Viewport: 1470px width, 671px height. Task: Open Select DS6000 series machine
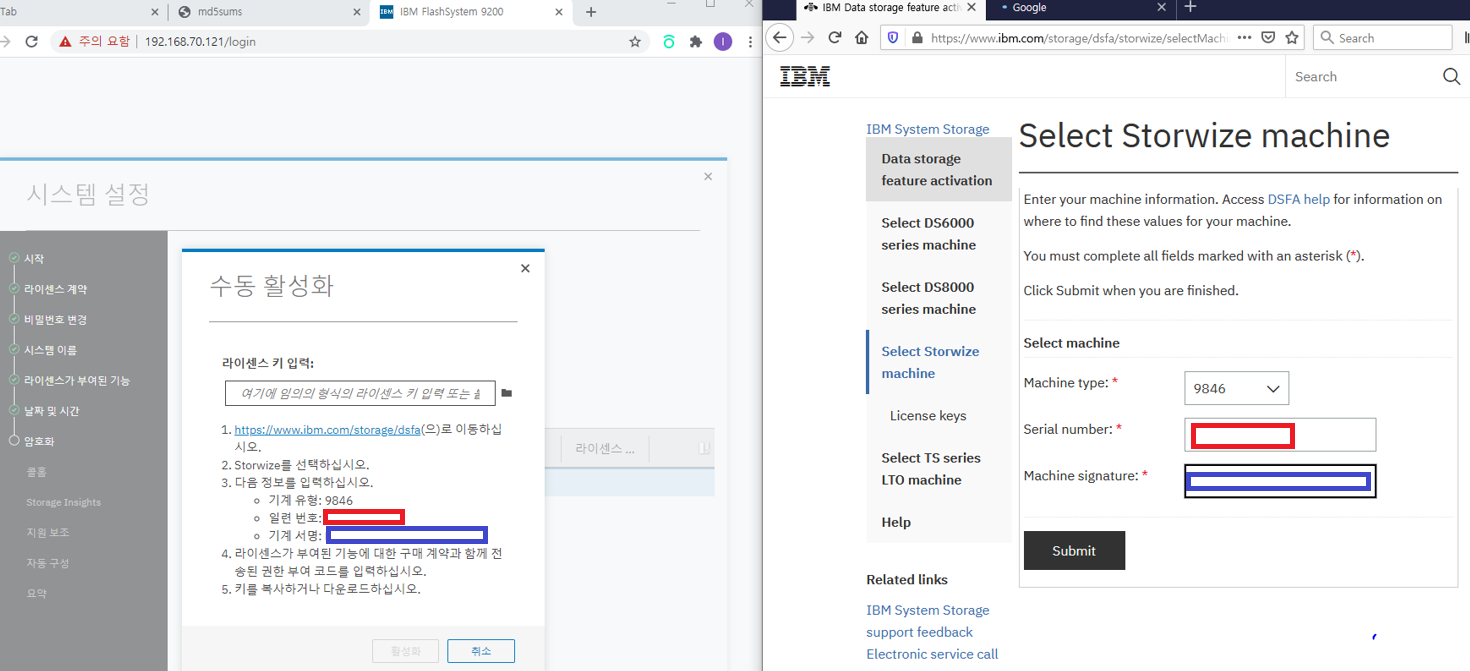pos(939,234)
